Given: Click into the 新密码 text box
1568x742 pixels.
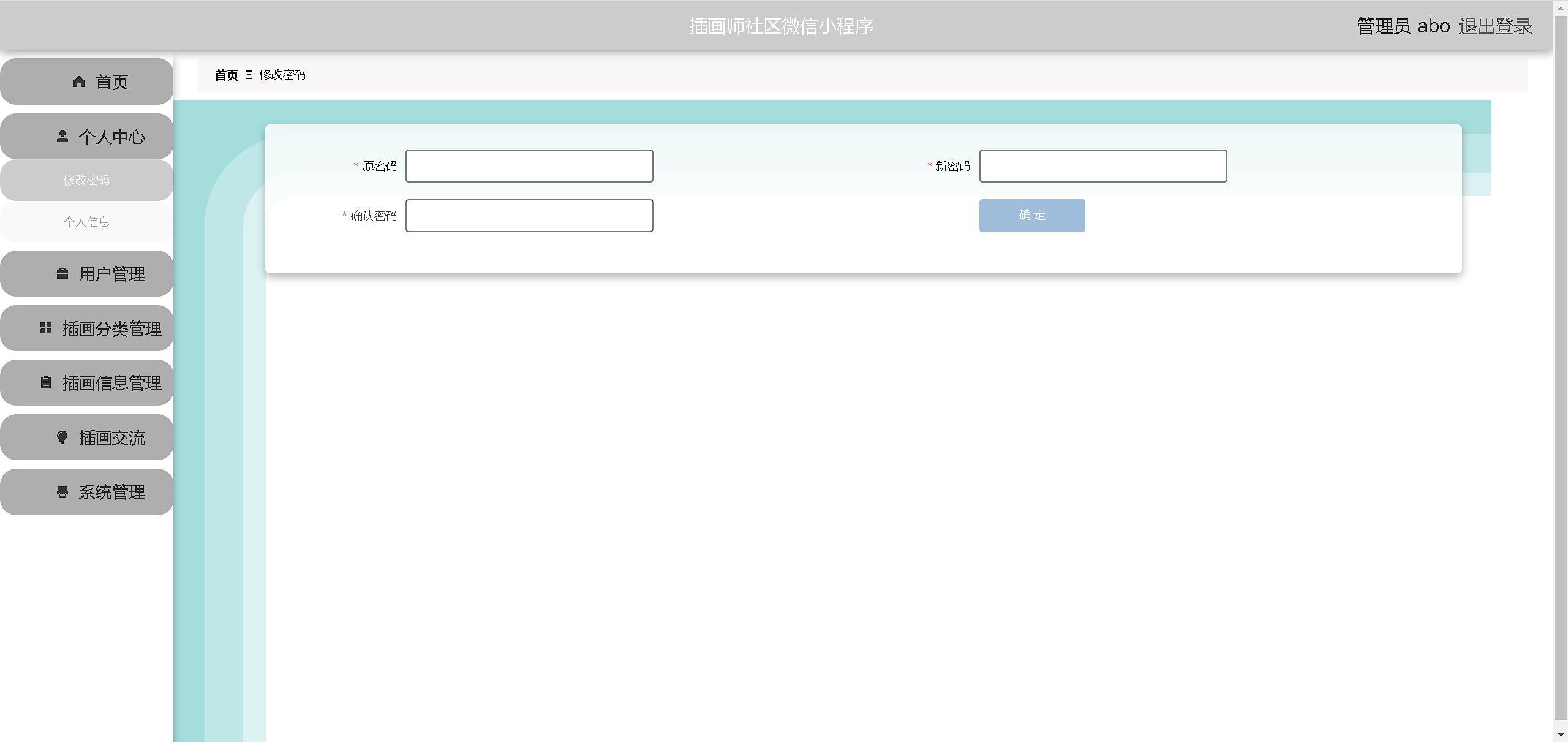Looking at the screenshot, I should (1102, 166).
